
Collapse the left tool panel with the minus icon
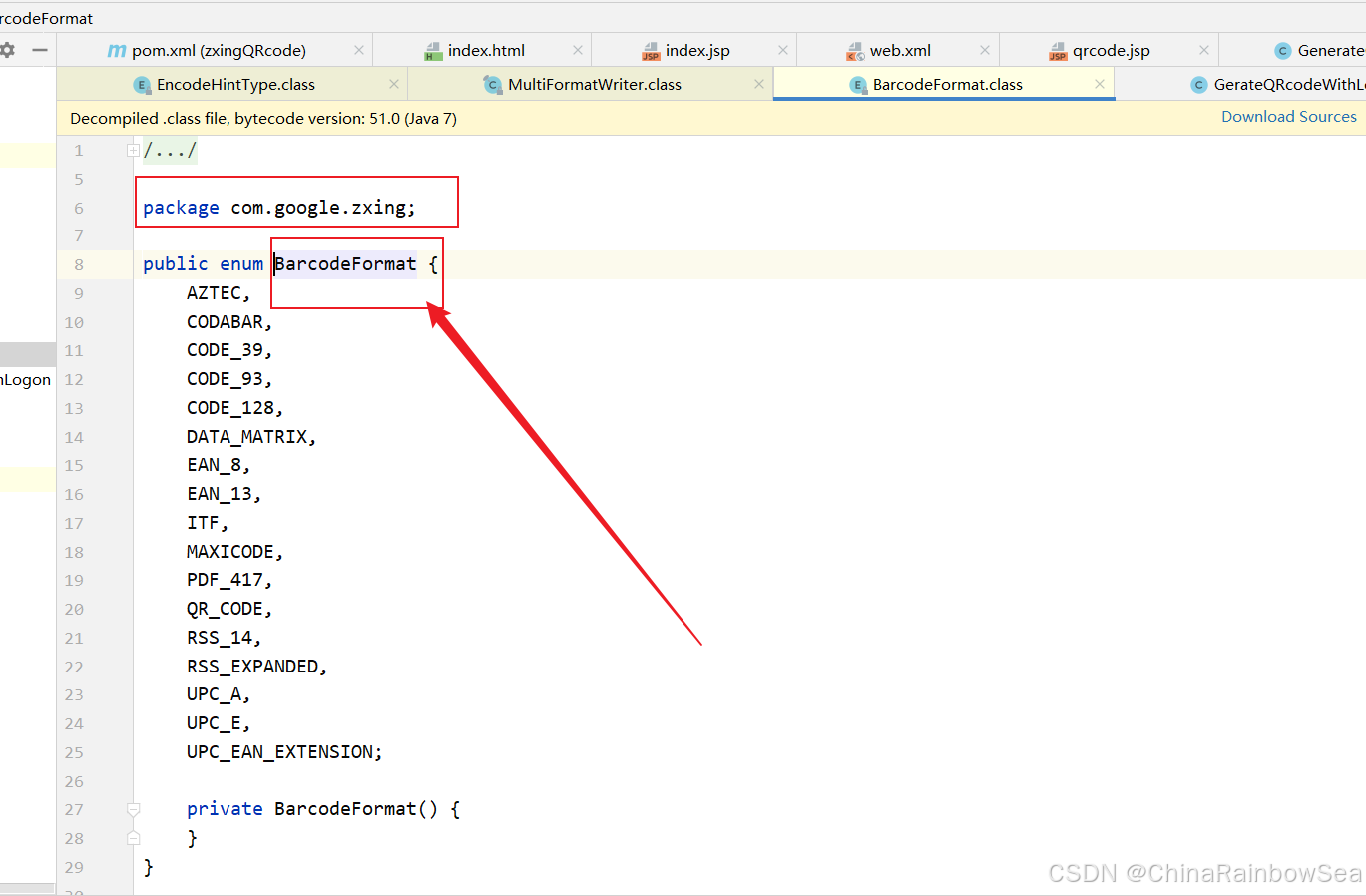coord(40,50)
